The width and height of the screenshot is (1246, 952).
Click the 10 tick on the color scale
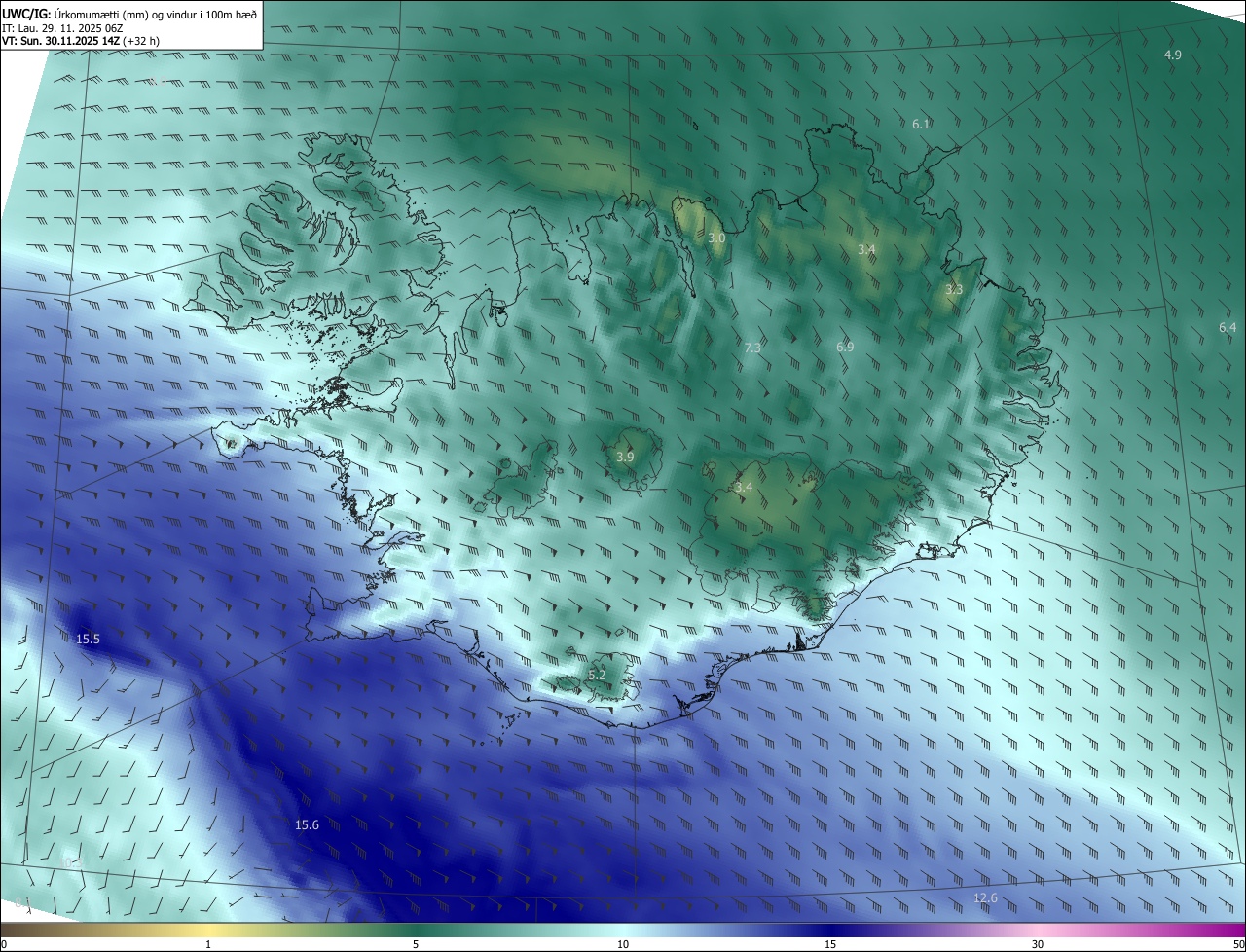click(x=623, y=944)
